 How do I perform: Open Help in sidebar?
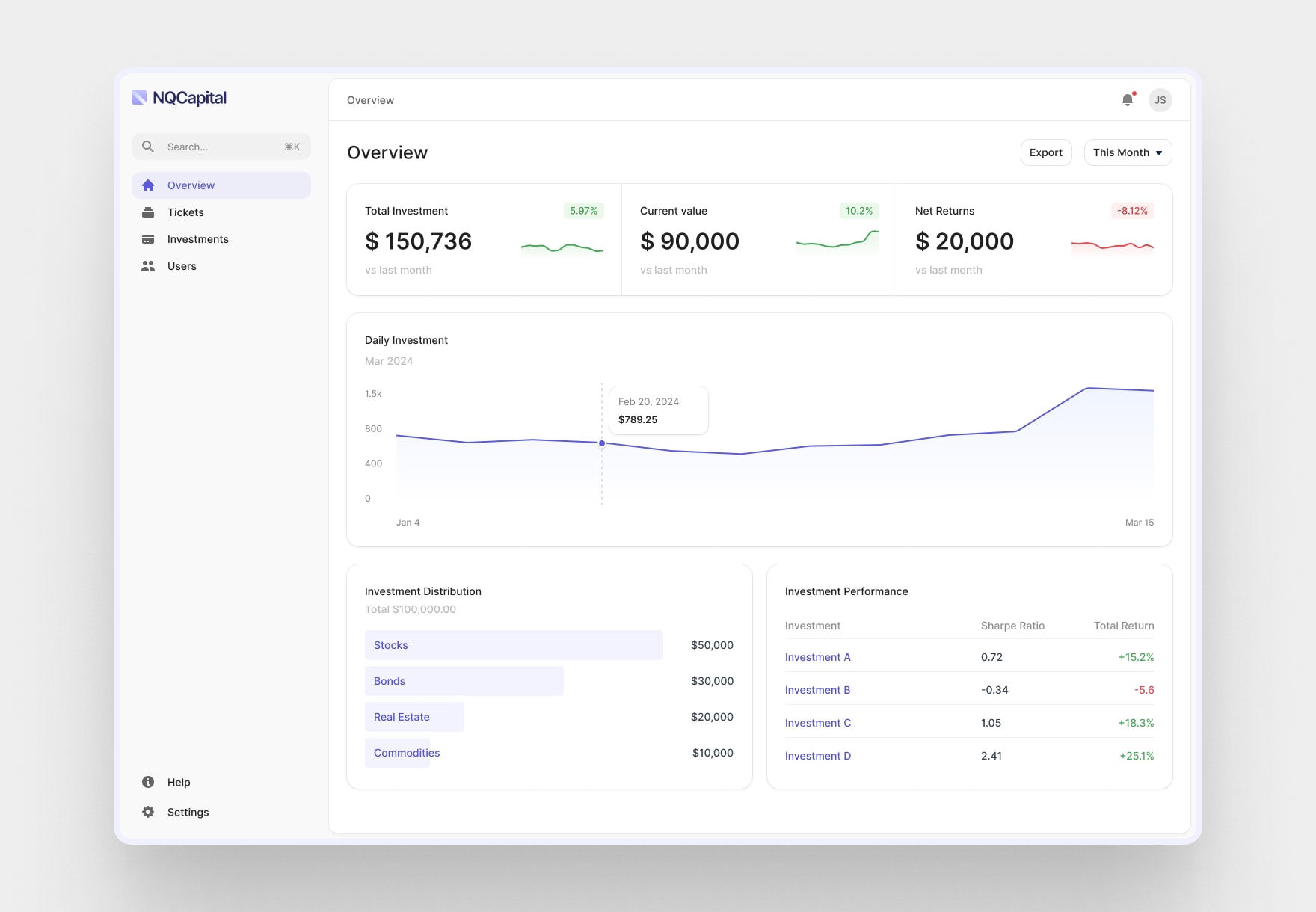(x=221, y=782)
